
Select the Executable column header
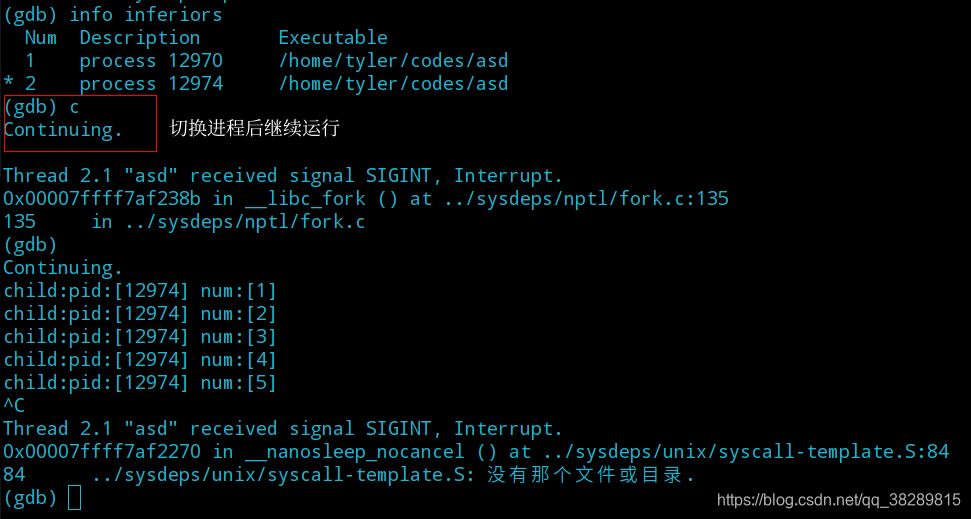(x=333, y=38)
